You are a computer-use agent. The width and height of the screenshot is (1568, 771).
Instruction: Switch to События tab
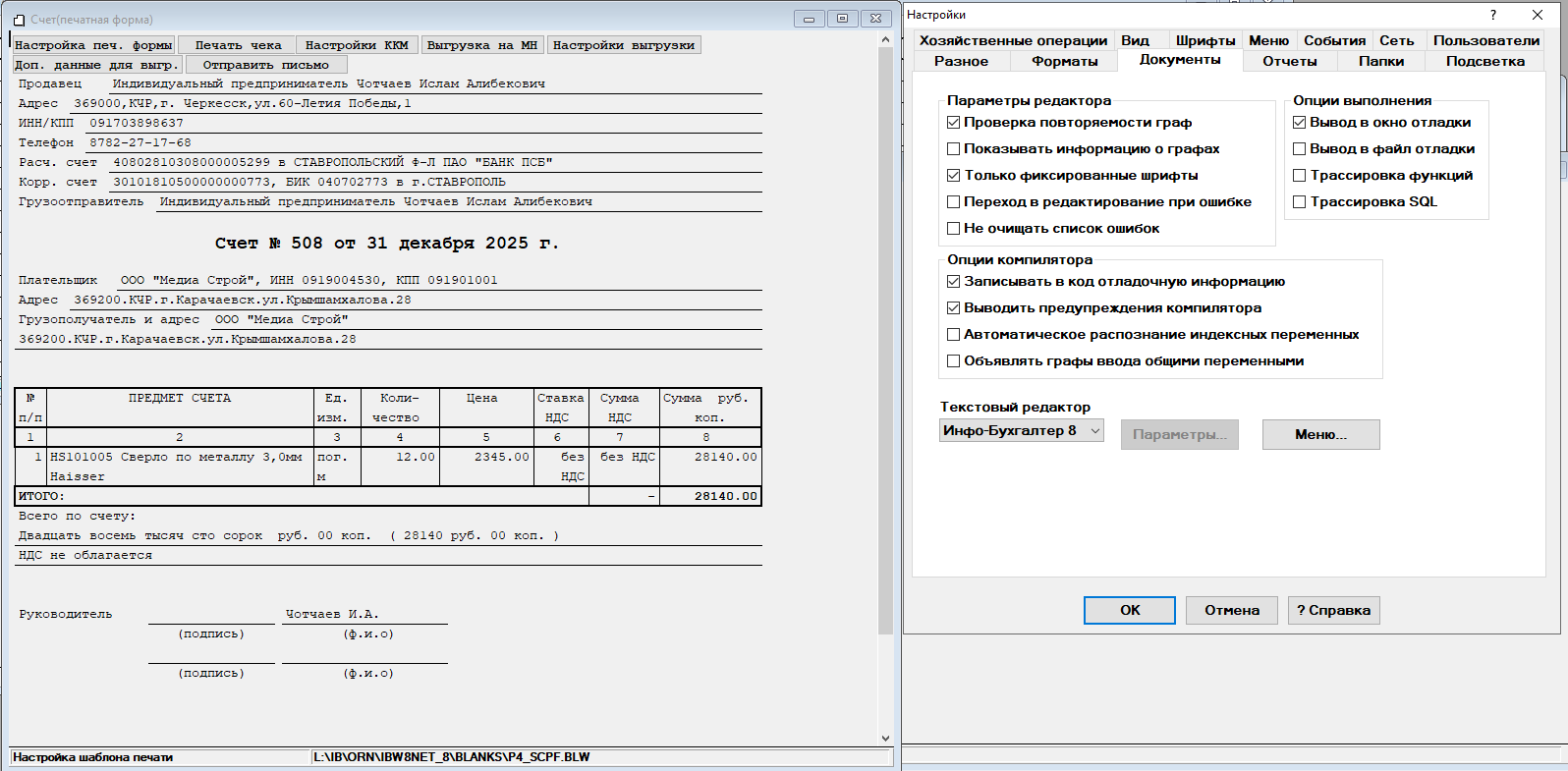coord(1334,40)
